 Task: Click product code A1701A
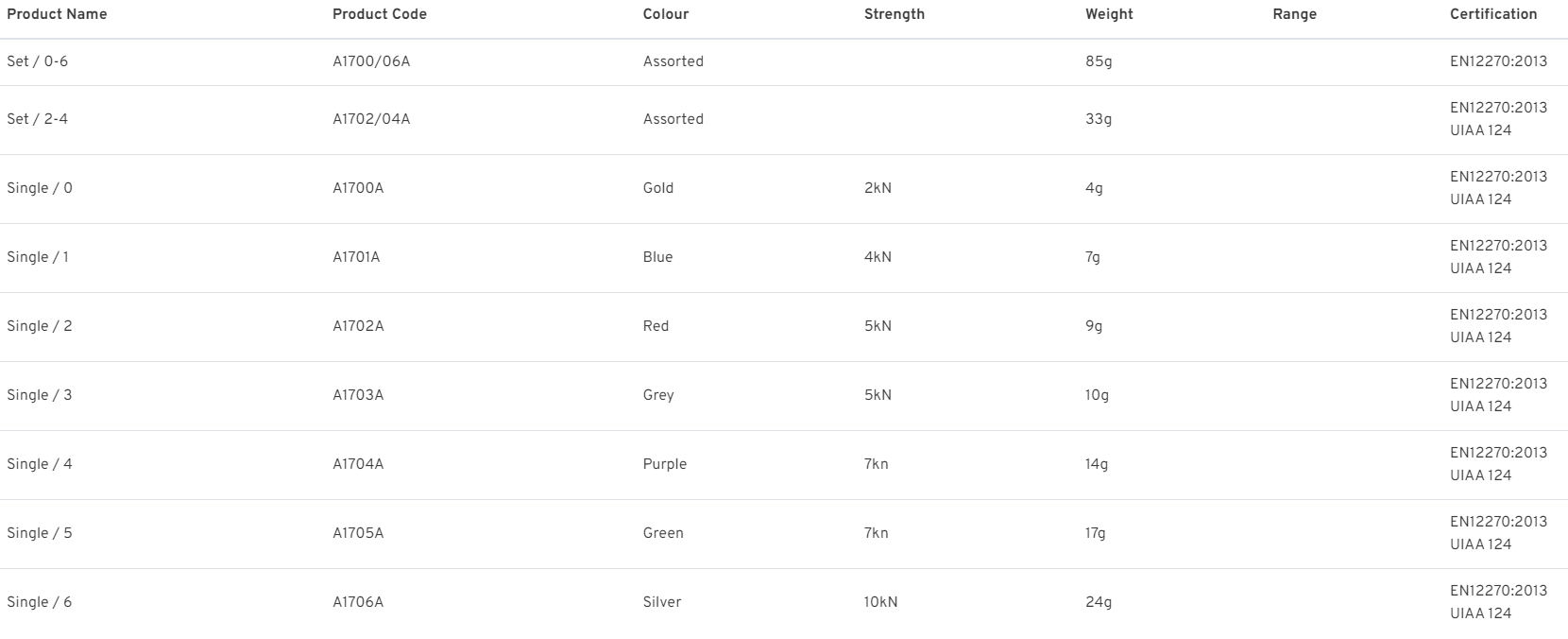(x=356, y=257)
